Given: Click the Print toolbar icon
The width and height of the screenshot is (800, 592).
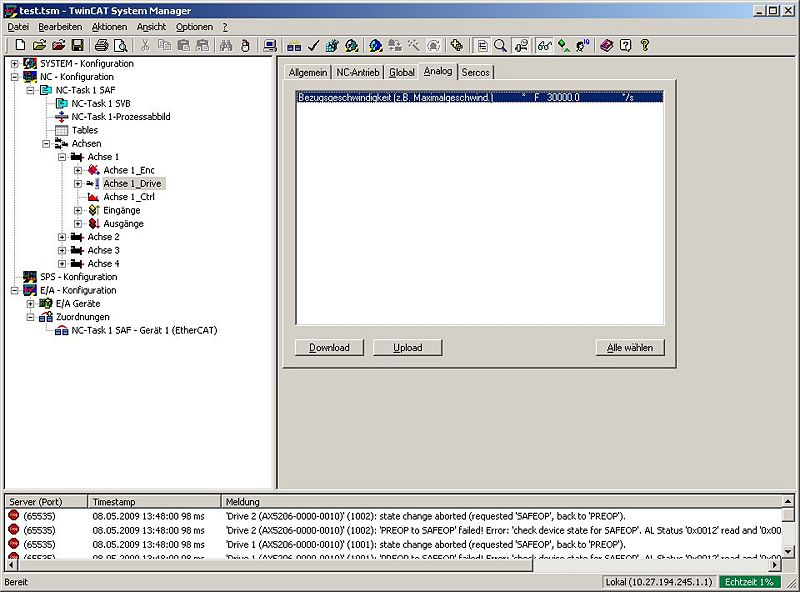Looking at the screenshot, I should [x=102, y=45].
